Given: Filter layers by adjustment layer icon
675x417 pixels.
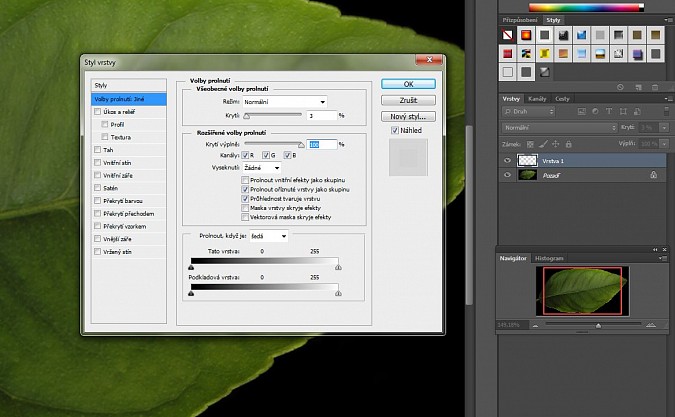Looking at the screenshot, I should point(595,111).
